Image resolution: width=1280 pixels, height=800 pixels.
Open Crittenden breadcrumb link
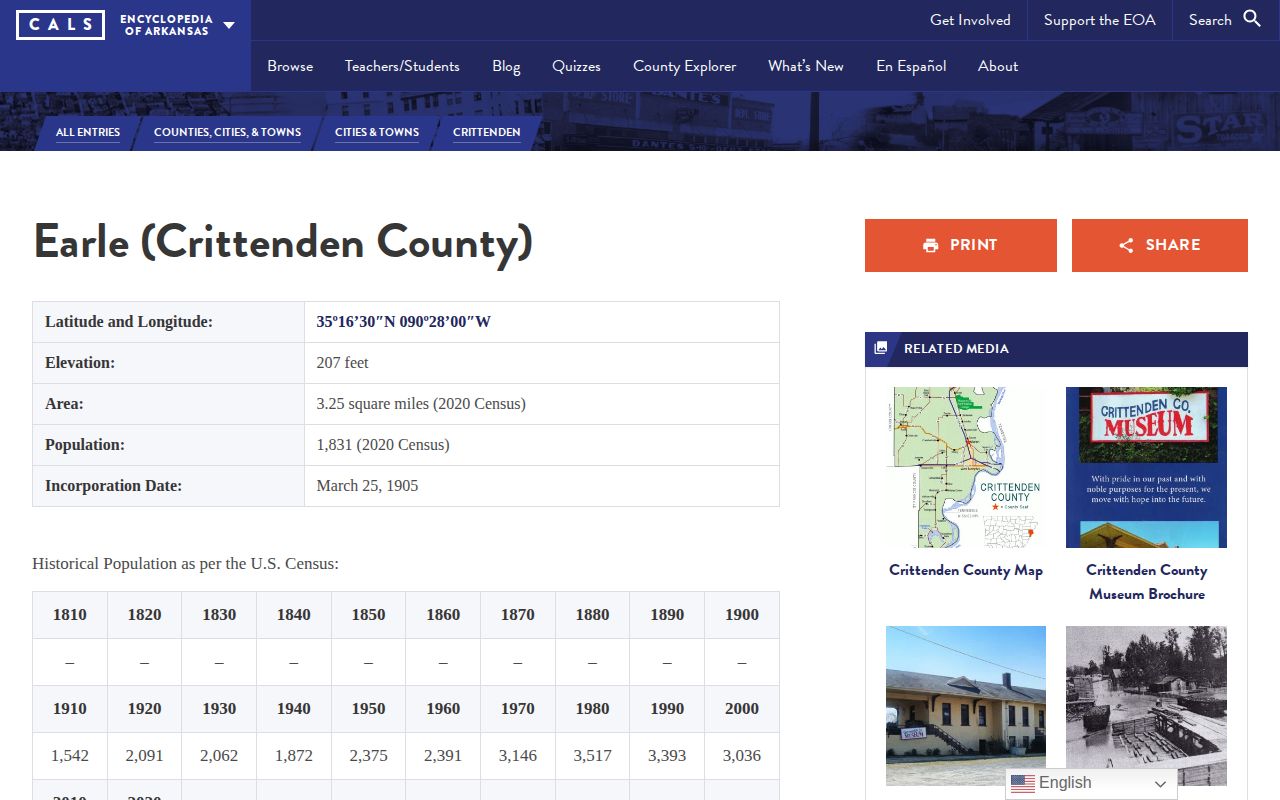[x=486, y=132]
